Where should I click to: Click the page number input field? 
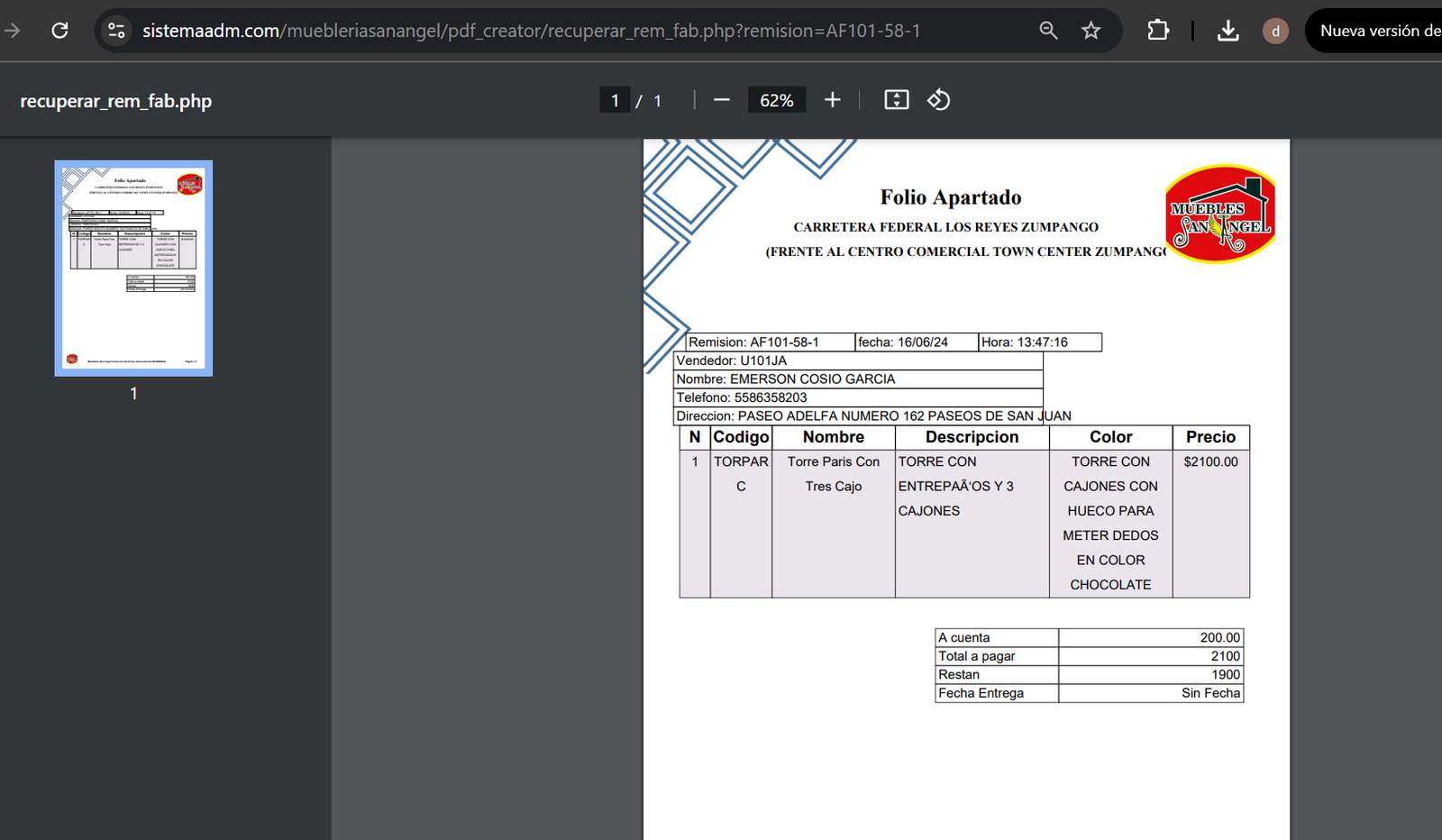tap(615, 100)
